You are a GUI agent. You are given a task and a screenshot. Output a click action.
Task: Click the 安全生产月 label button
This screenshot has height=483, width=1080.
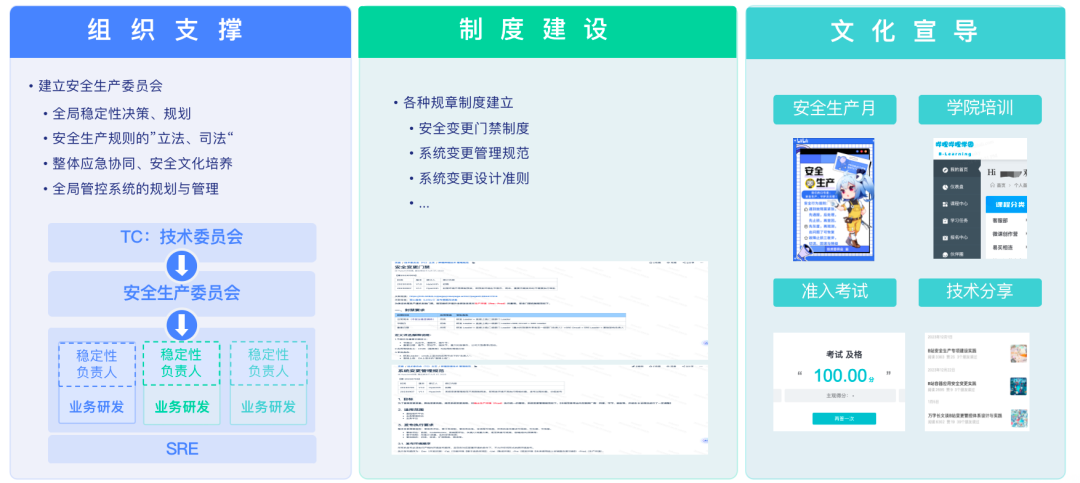point(834,110)
